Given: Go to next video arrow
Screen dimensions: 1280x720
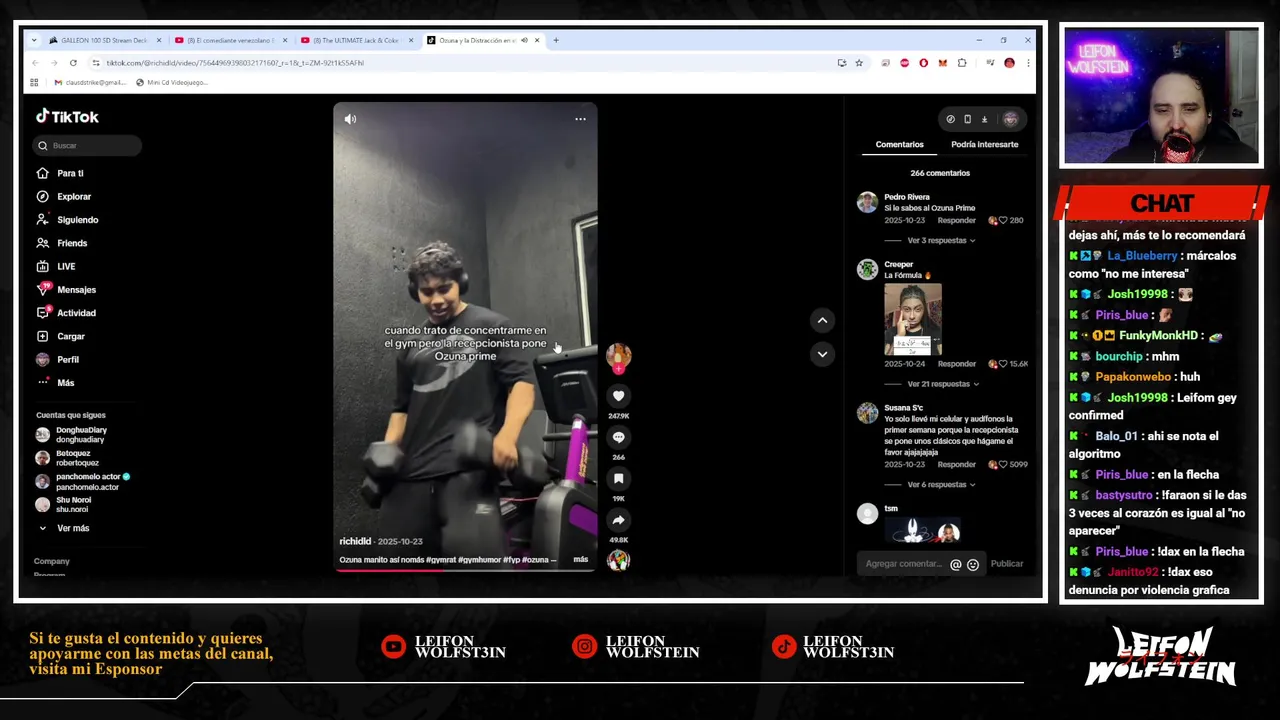Looking at the screenshot, I should (x=822, y=354).
